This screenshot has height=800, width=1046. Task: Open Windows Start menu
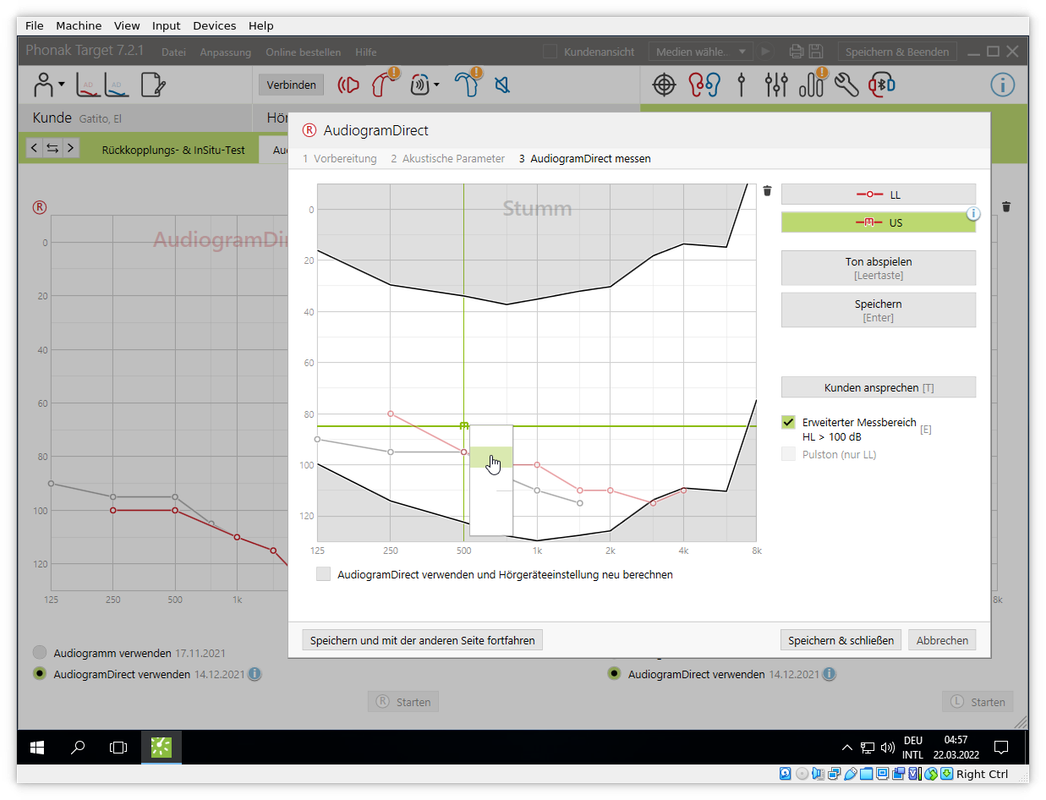pos(37,747)
